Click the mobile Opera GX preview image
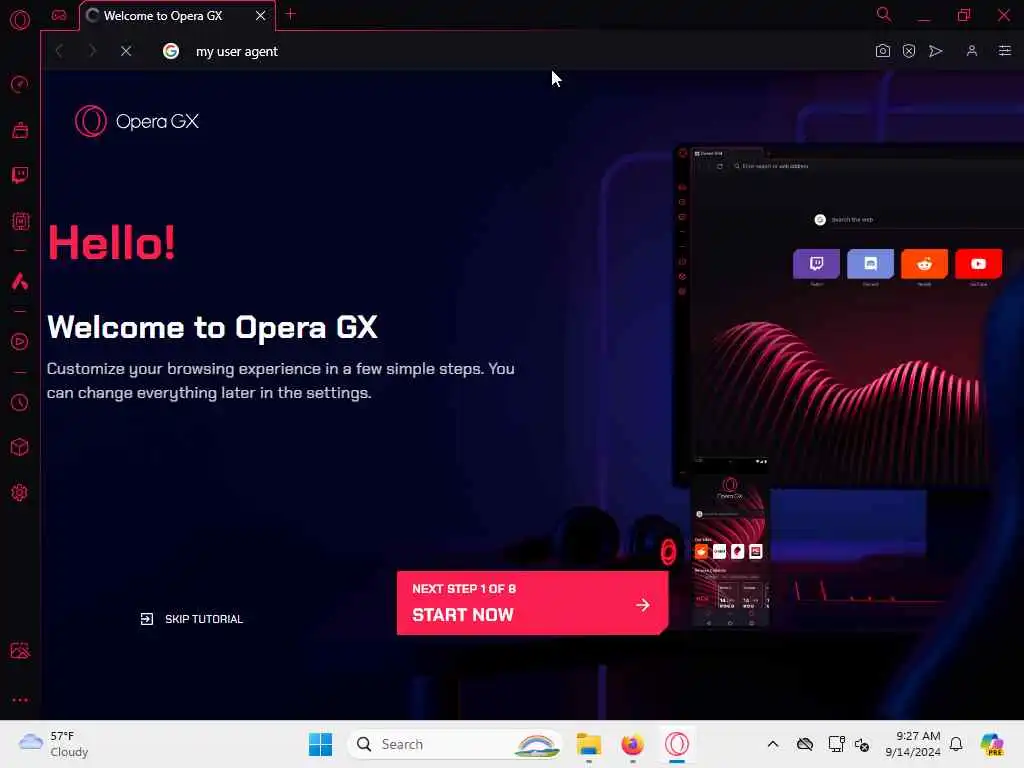 [729, 543]
